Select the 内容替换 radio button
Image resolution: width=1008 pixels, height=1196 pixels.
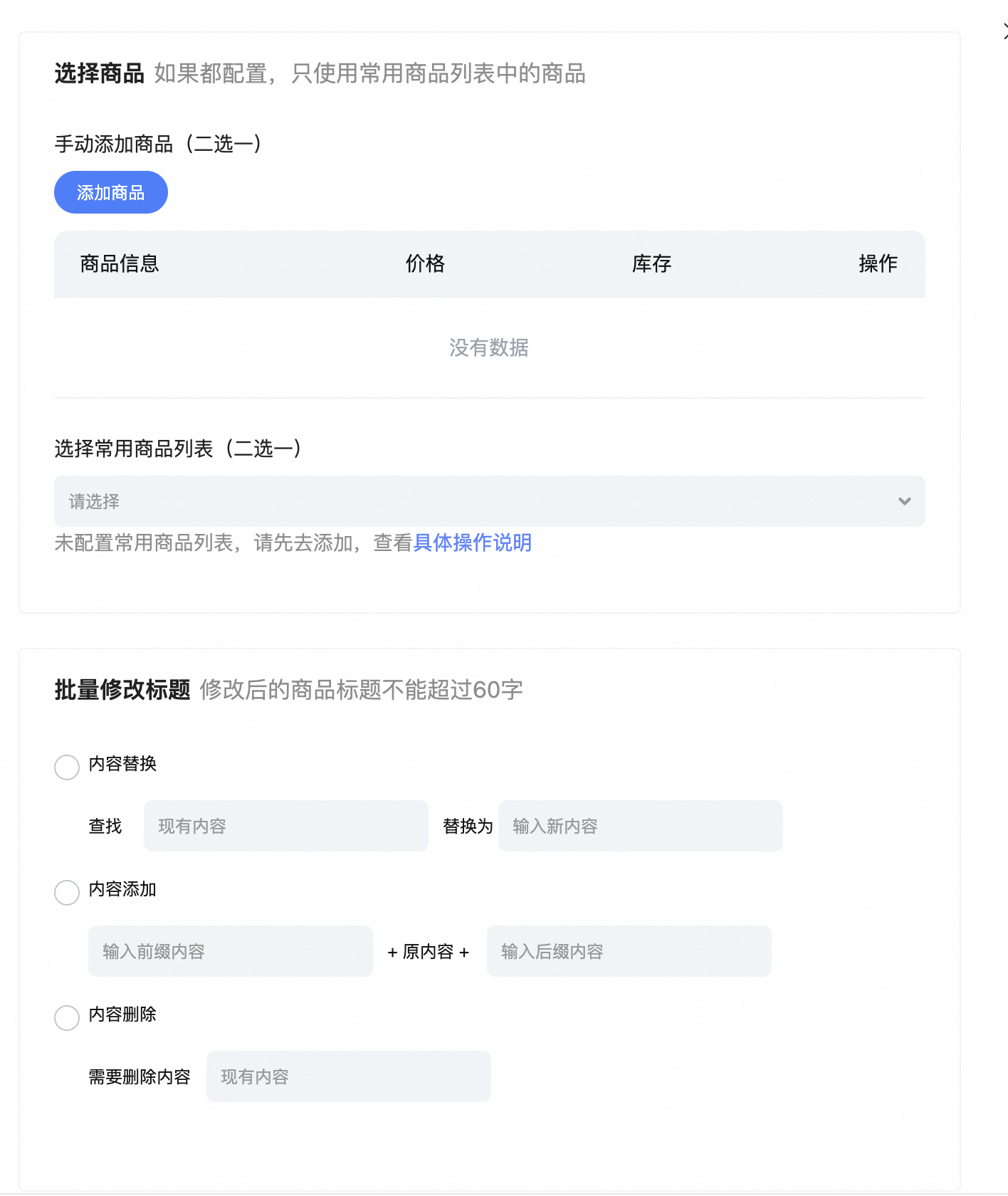[x=67, y=767]
